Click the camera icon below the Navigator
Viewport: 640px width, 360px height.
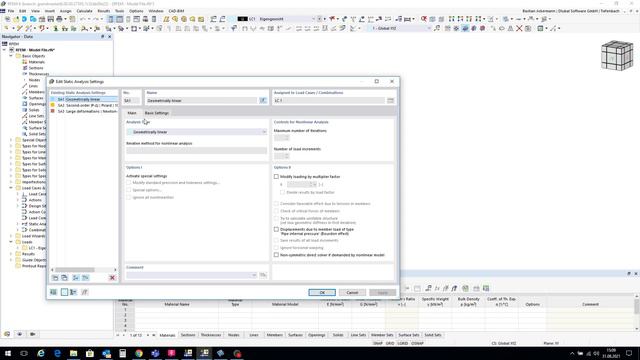(x=32, y=334)
